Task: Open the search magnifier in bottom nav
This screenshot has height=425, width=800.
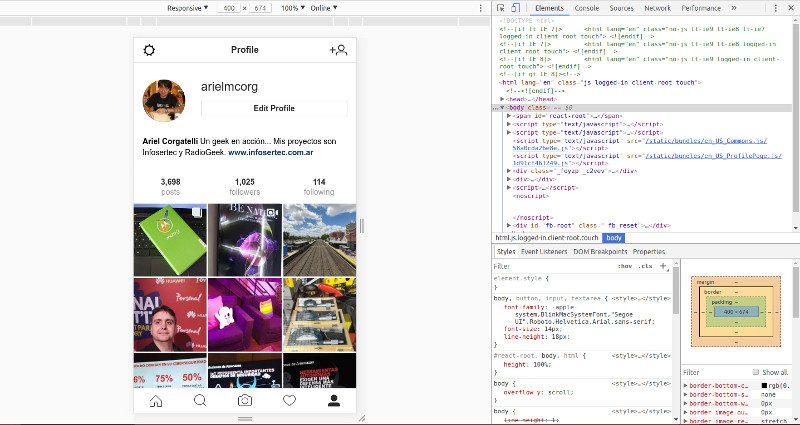Action: coord(200,401)
